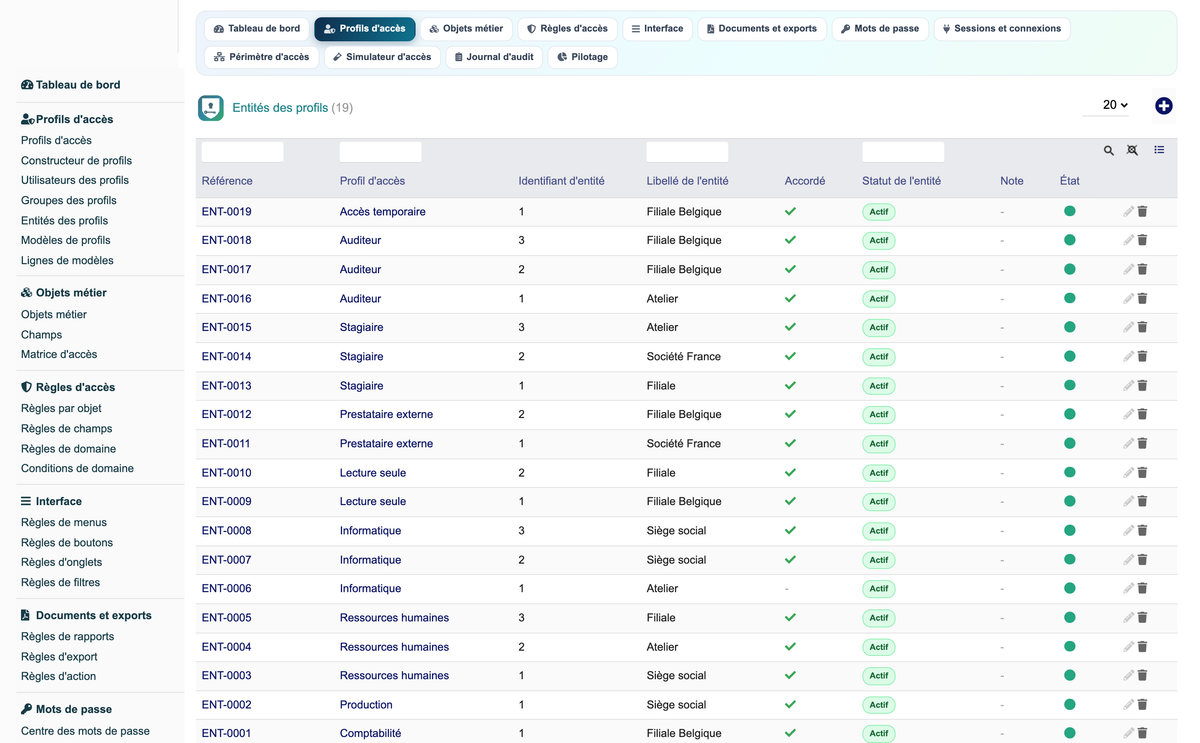Go to Règles de boutons in sidebar
The width and height of the screenshot is (1200, 743).
click(67, 542)
